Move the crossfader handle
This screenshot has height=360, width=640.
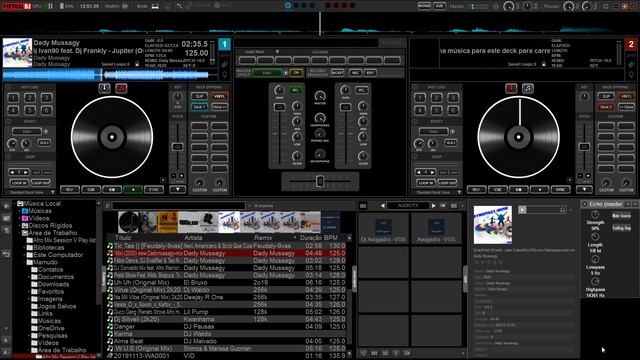click(320, 181)
